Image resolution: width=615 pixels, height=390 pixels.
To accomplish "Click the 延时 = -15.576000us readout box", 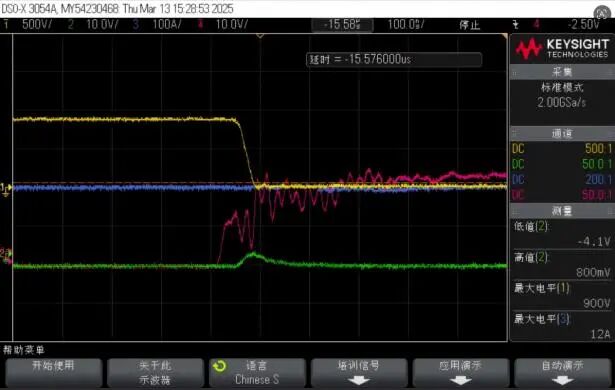I will coord(394,60).
